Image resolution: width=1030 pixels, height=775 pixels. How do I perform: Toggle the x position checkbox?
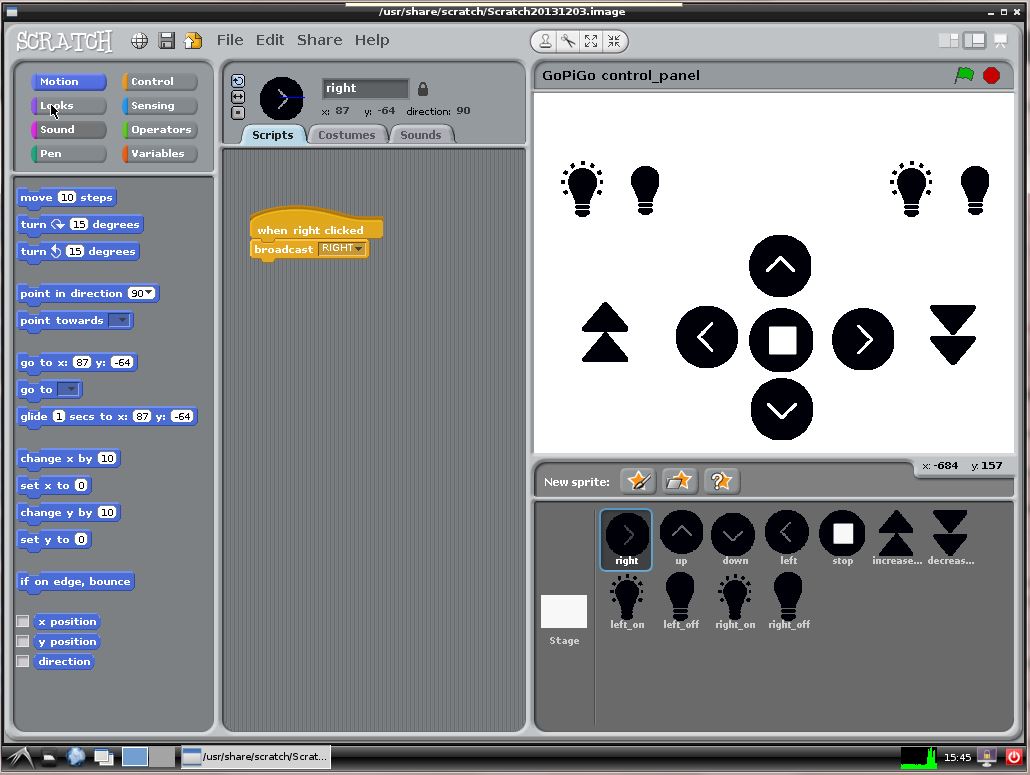pos(22,621)
